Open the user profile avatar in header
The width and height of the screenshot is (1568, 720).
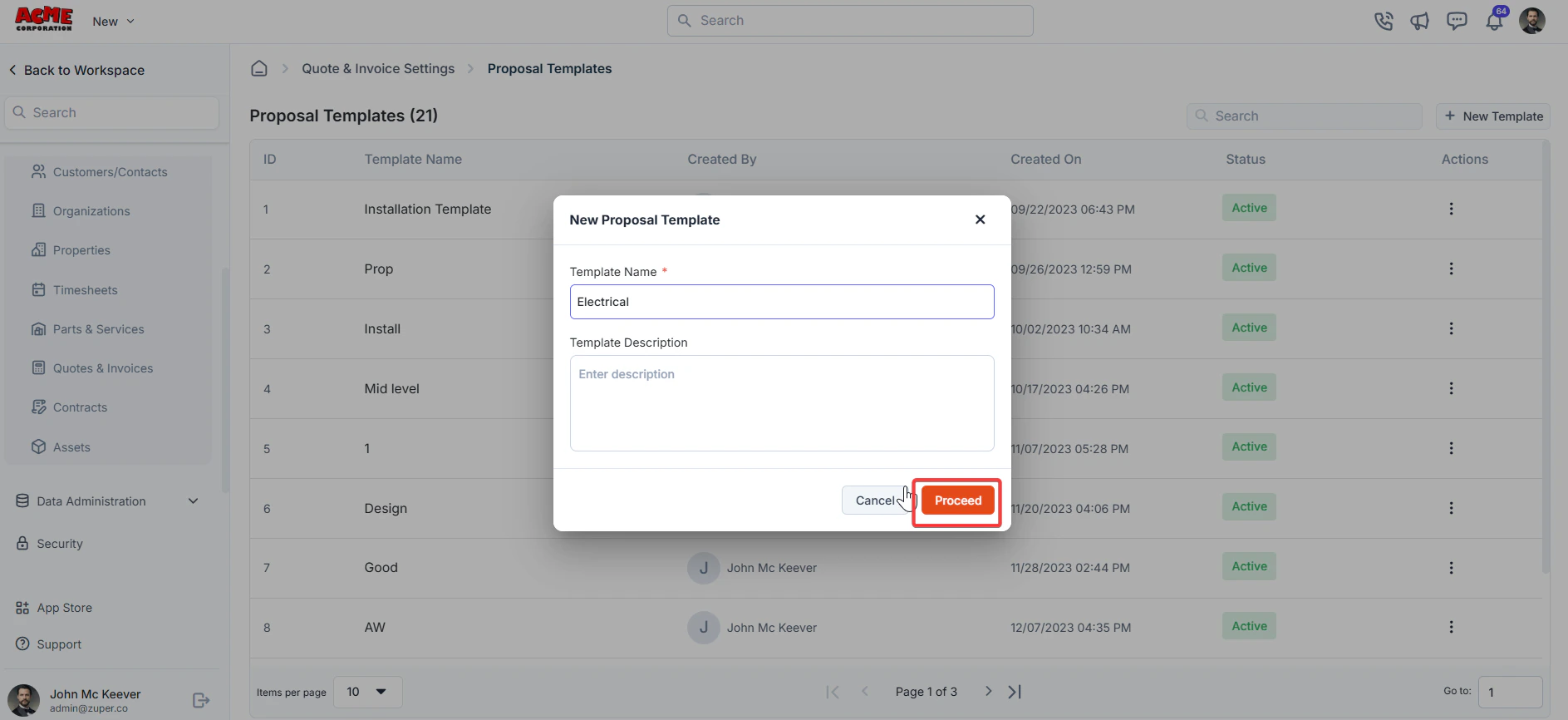[1532, 21]
